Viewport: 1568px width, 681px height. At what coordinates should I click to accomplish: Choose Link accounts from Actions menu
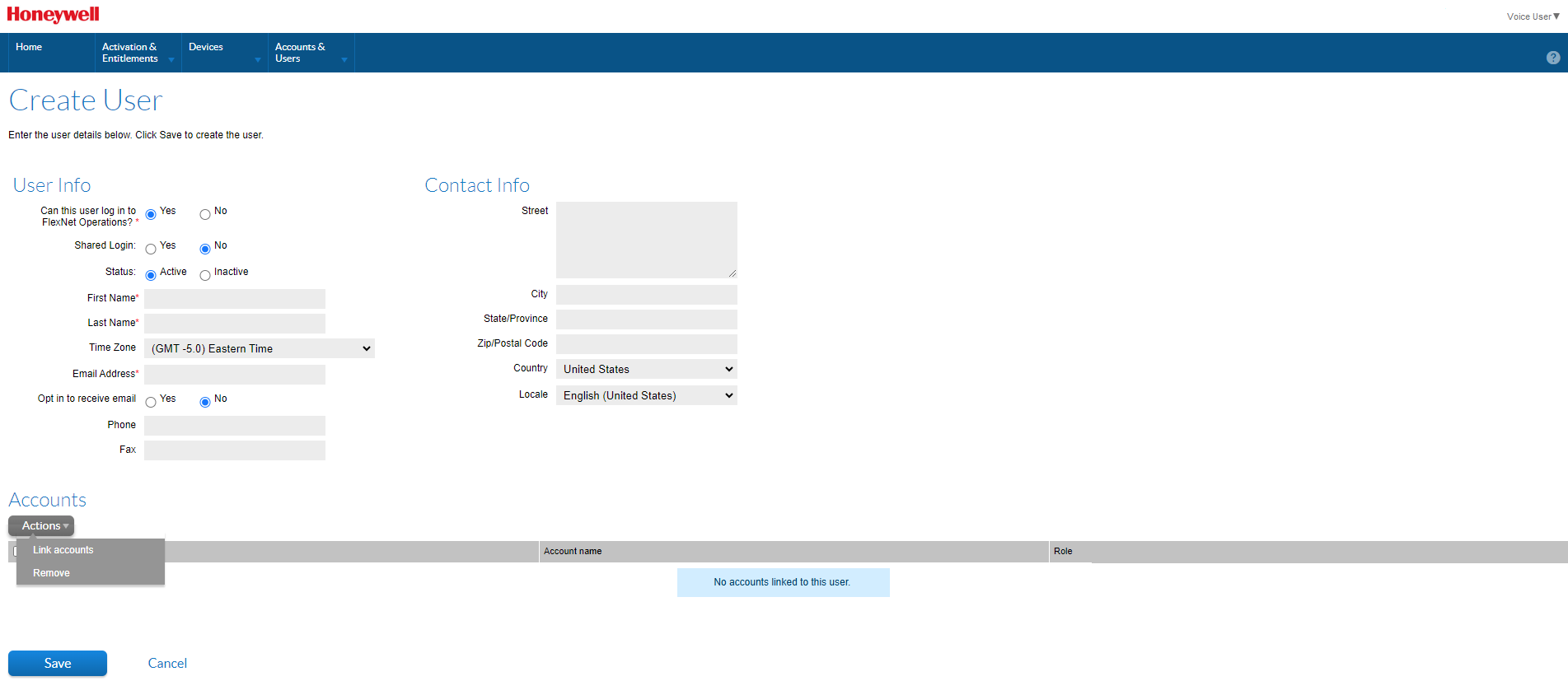click(x=63, y=550)
